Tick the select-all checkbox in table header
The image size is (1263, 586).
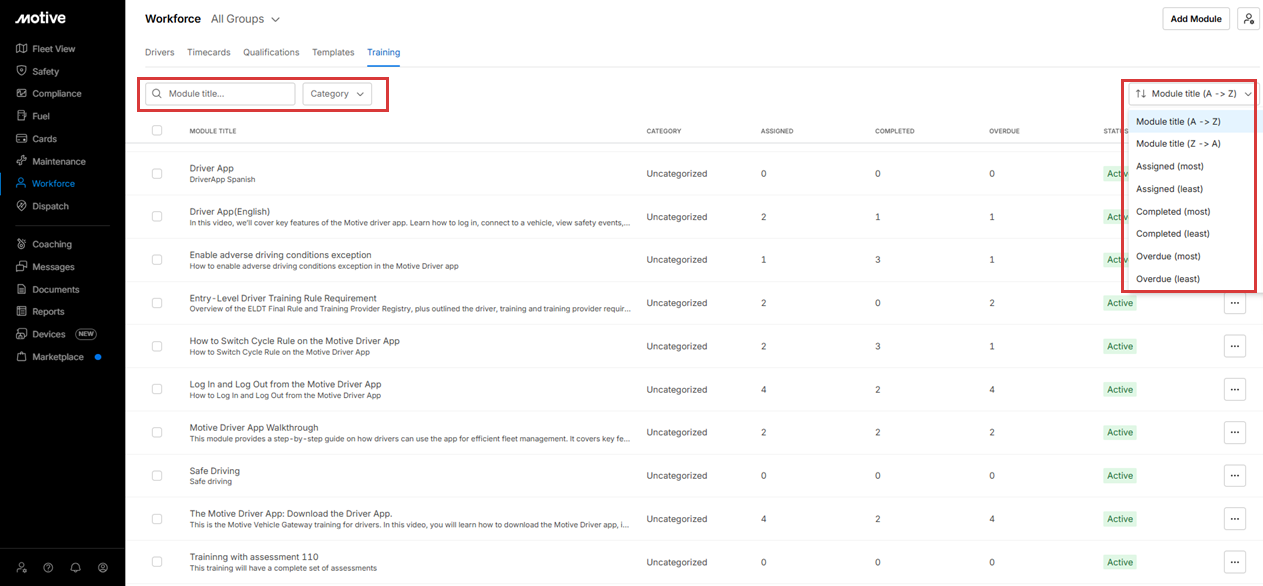(157, 131)
